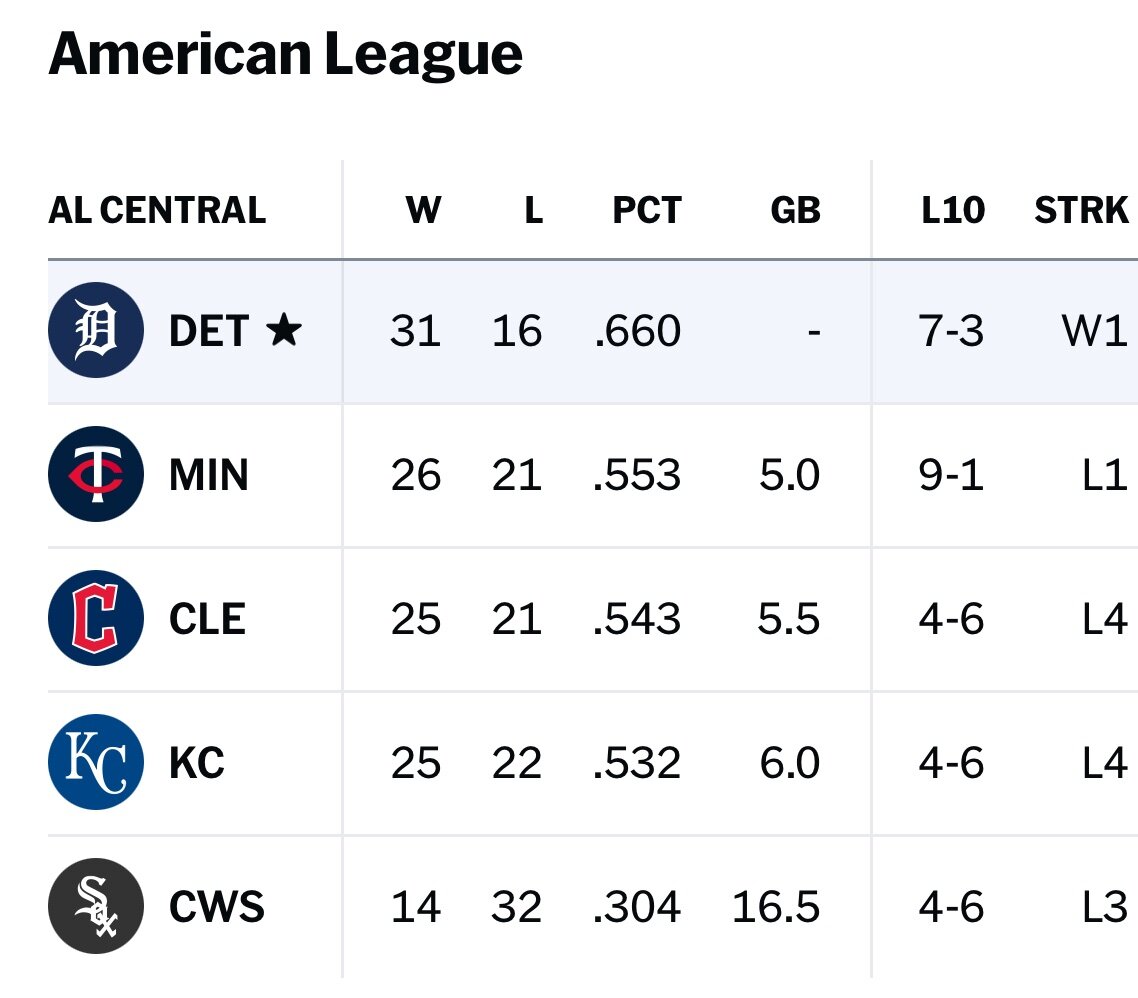Click the GB column header
Viewport: 1138px width, 998px height.
(796, 210)
